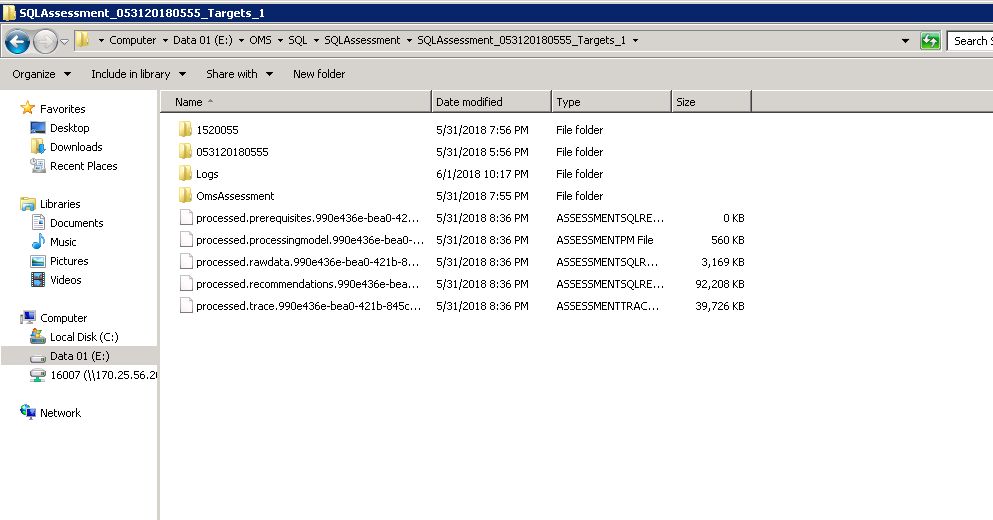Click the green Refresh icon
Image resolution: width=993 pixels, height=520 pixels.
click(x=930, y=41)
